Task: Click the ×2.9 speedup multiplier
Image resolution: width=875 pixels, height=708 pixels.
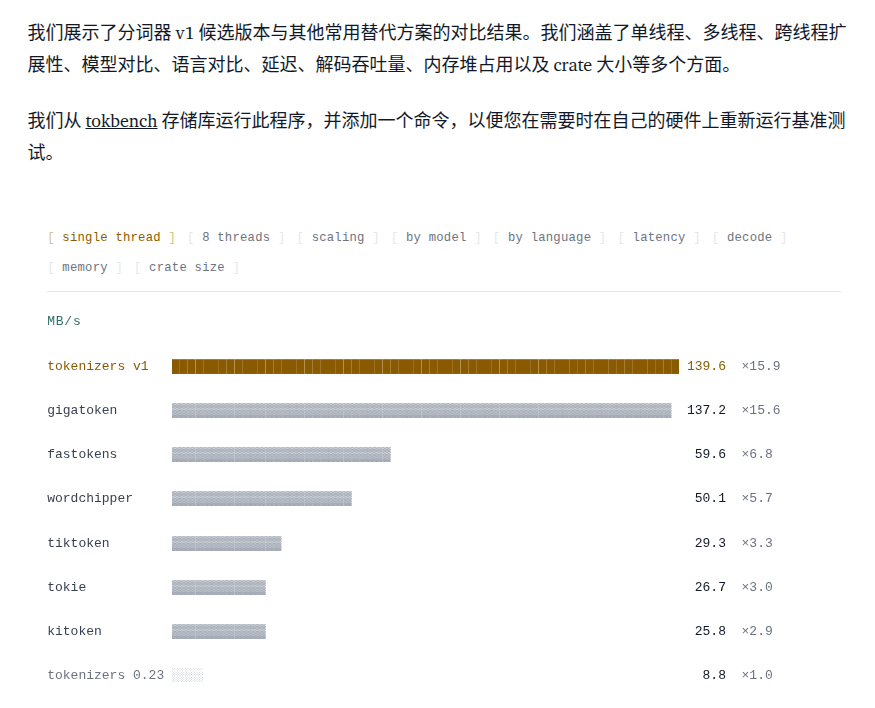Action: click(x=757, y=631)
